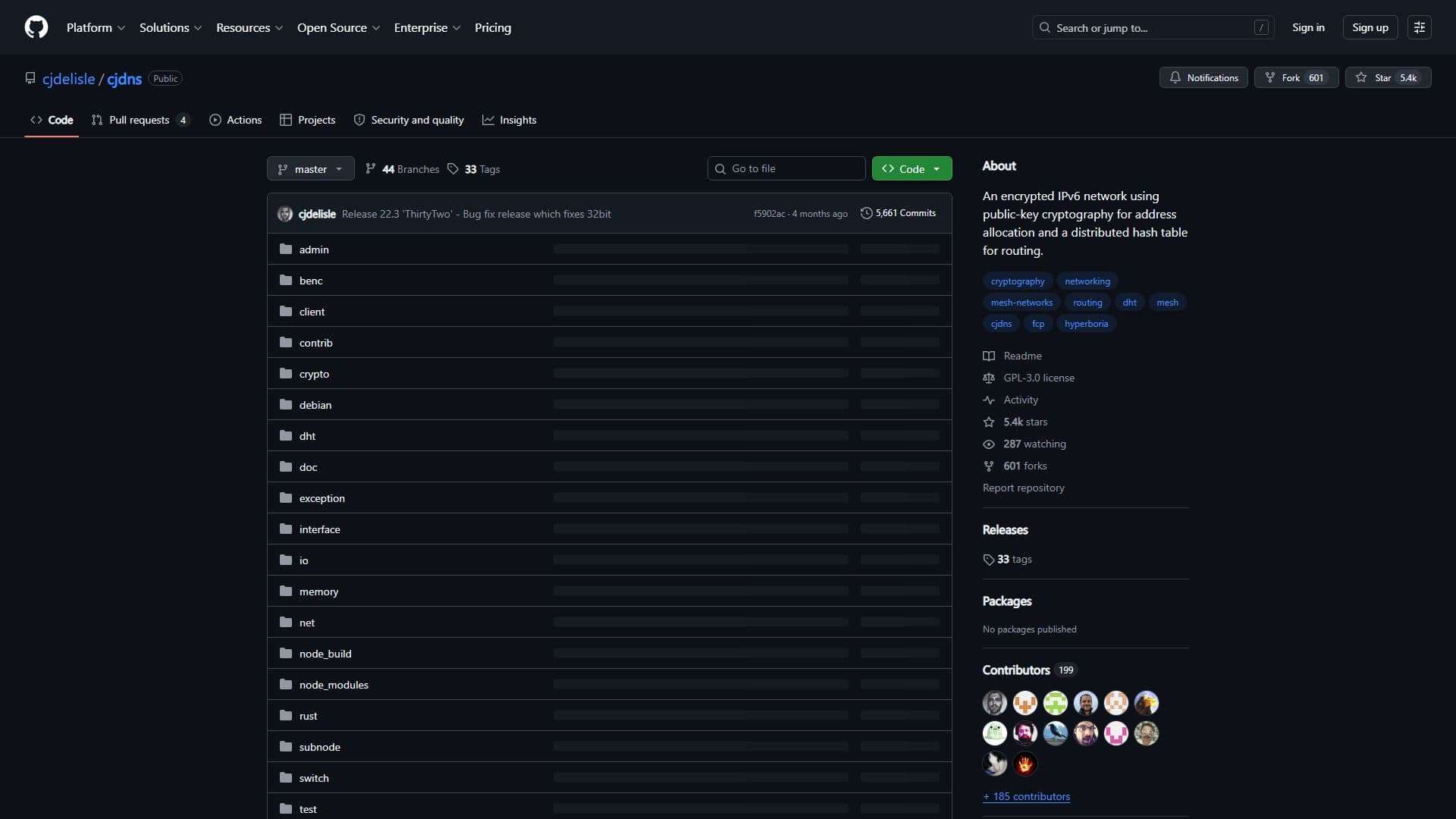The height and width of the screenshot is (819, 1456).
Task: Click the folder icon beside exception
Action: point(286,497)
